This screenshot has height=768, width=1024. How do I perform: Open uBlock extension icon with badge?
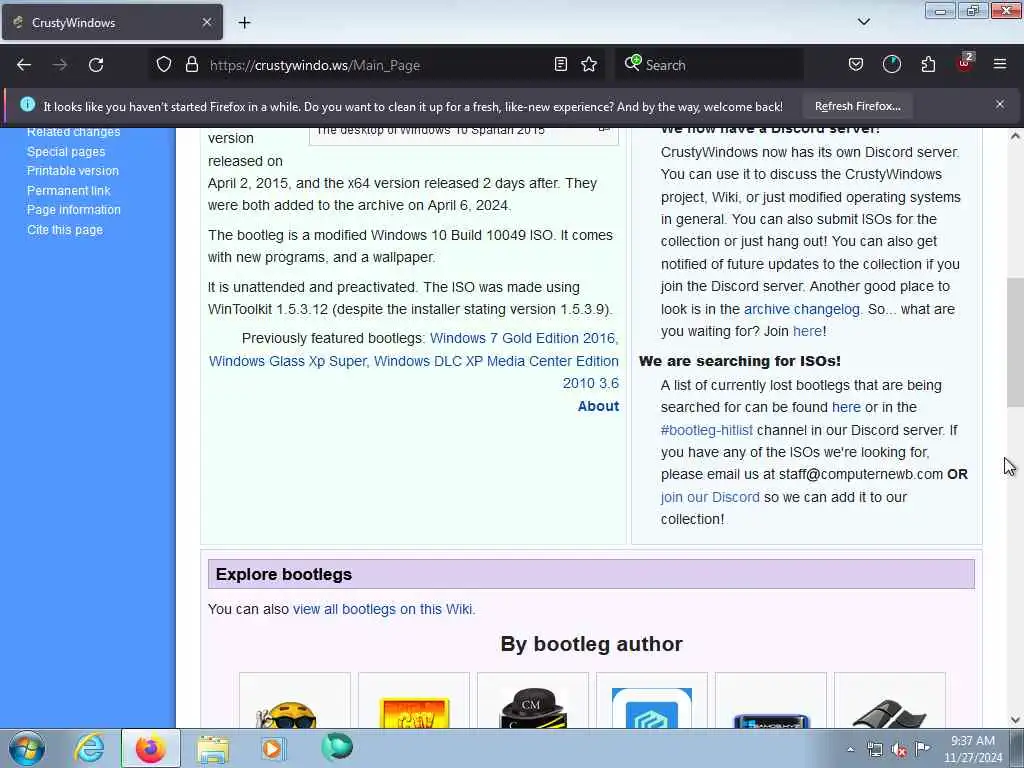(x=965, y=63)
